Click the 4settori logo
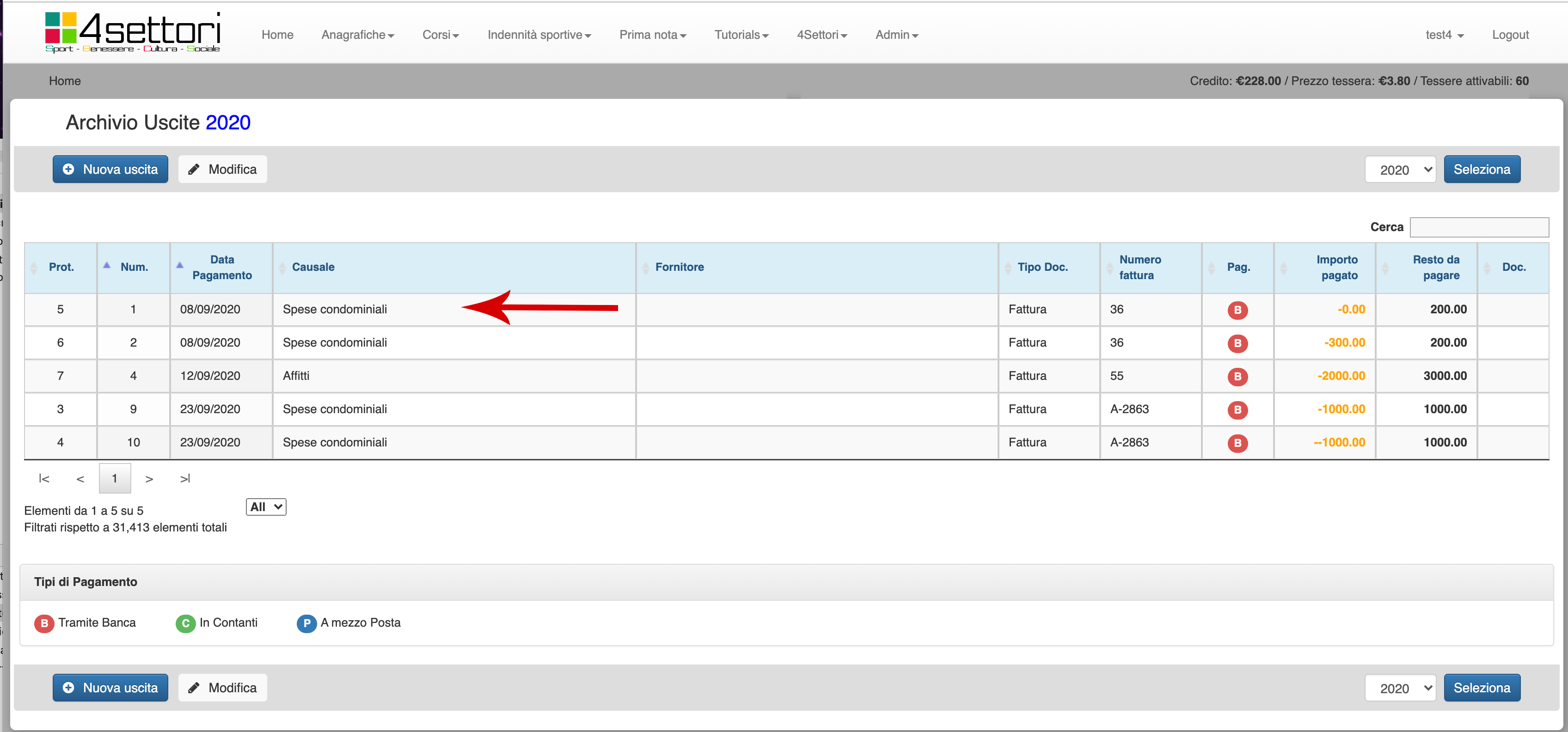The width and height of the screenshot is (1568, 732). 132,31
